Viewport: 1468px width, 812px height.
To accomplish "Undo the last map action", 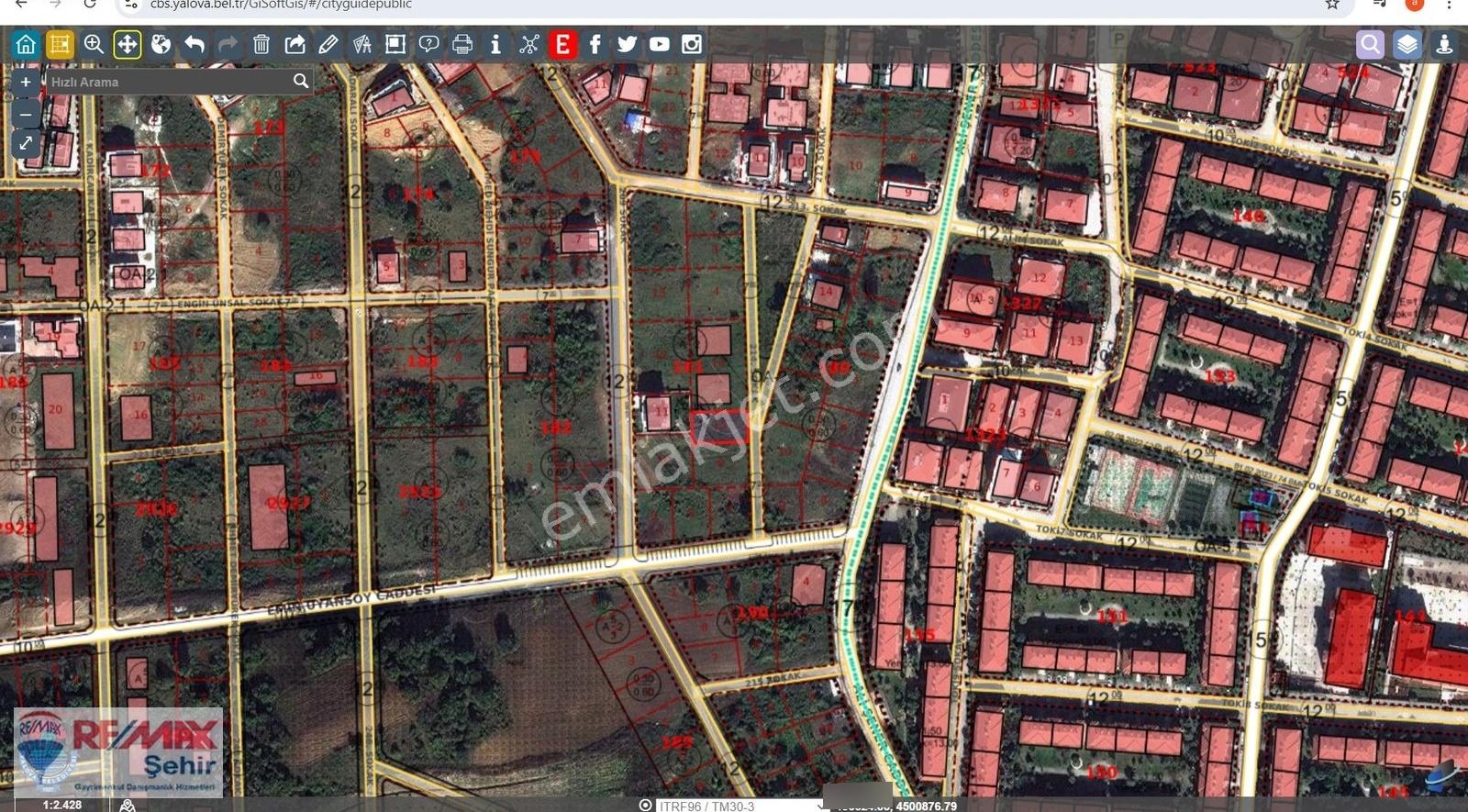I will click(195, 44).
